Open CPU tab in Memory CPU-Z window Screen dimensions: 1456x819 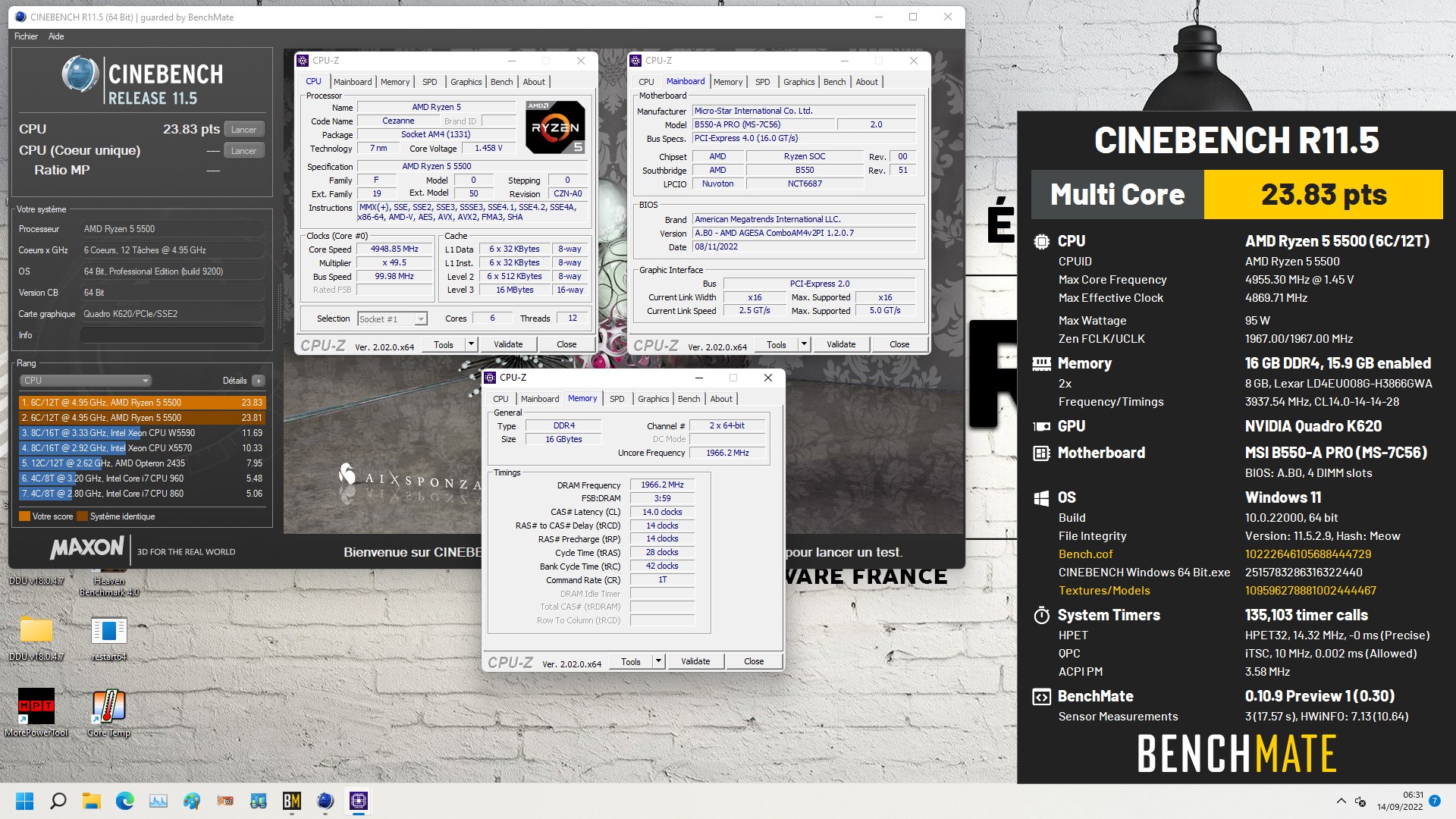coord(500,399)
